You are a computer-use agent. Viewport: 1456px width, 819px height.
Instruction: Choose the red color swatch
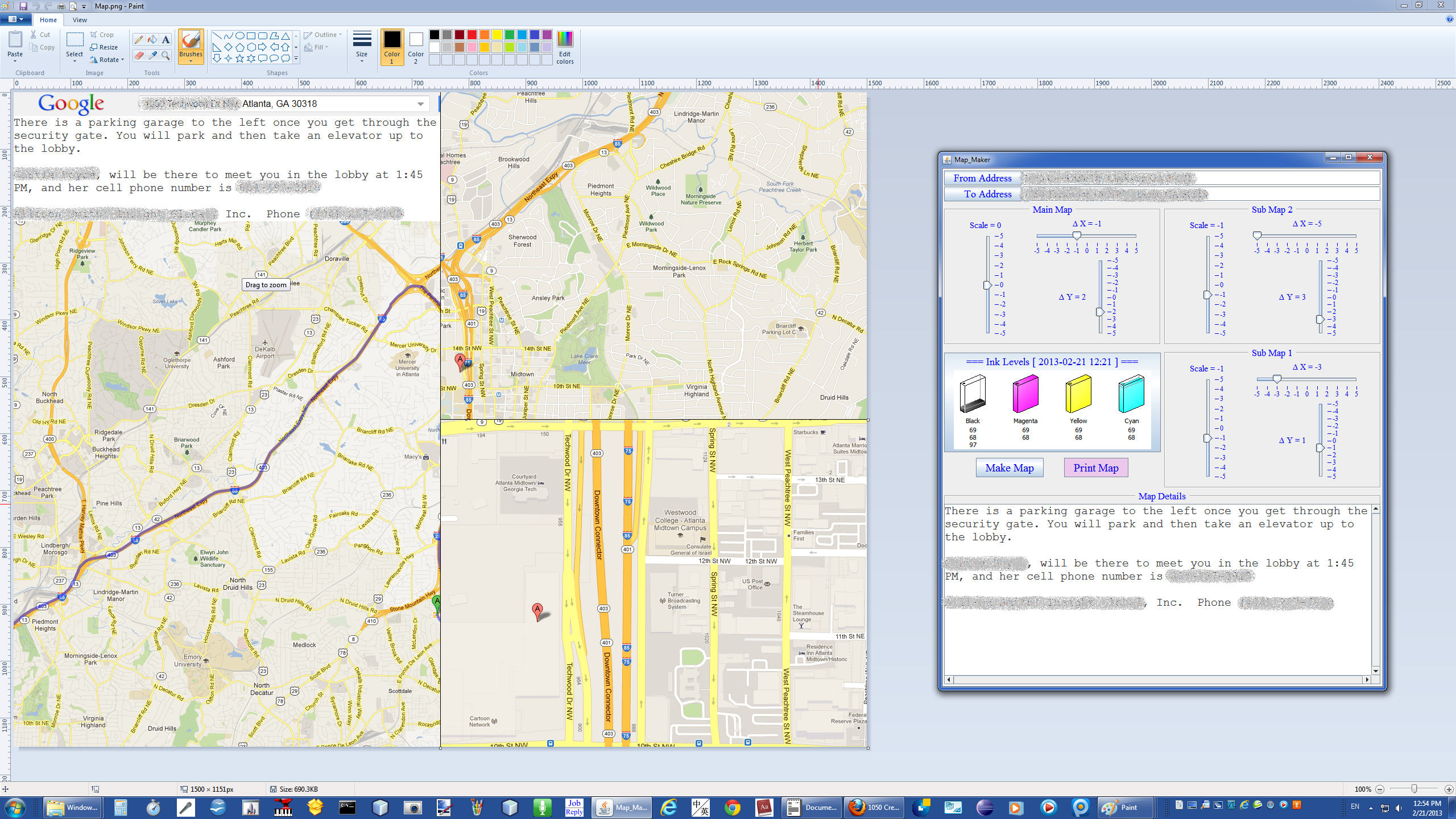click(471, 35)
